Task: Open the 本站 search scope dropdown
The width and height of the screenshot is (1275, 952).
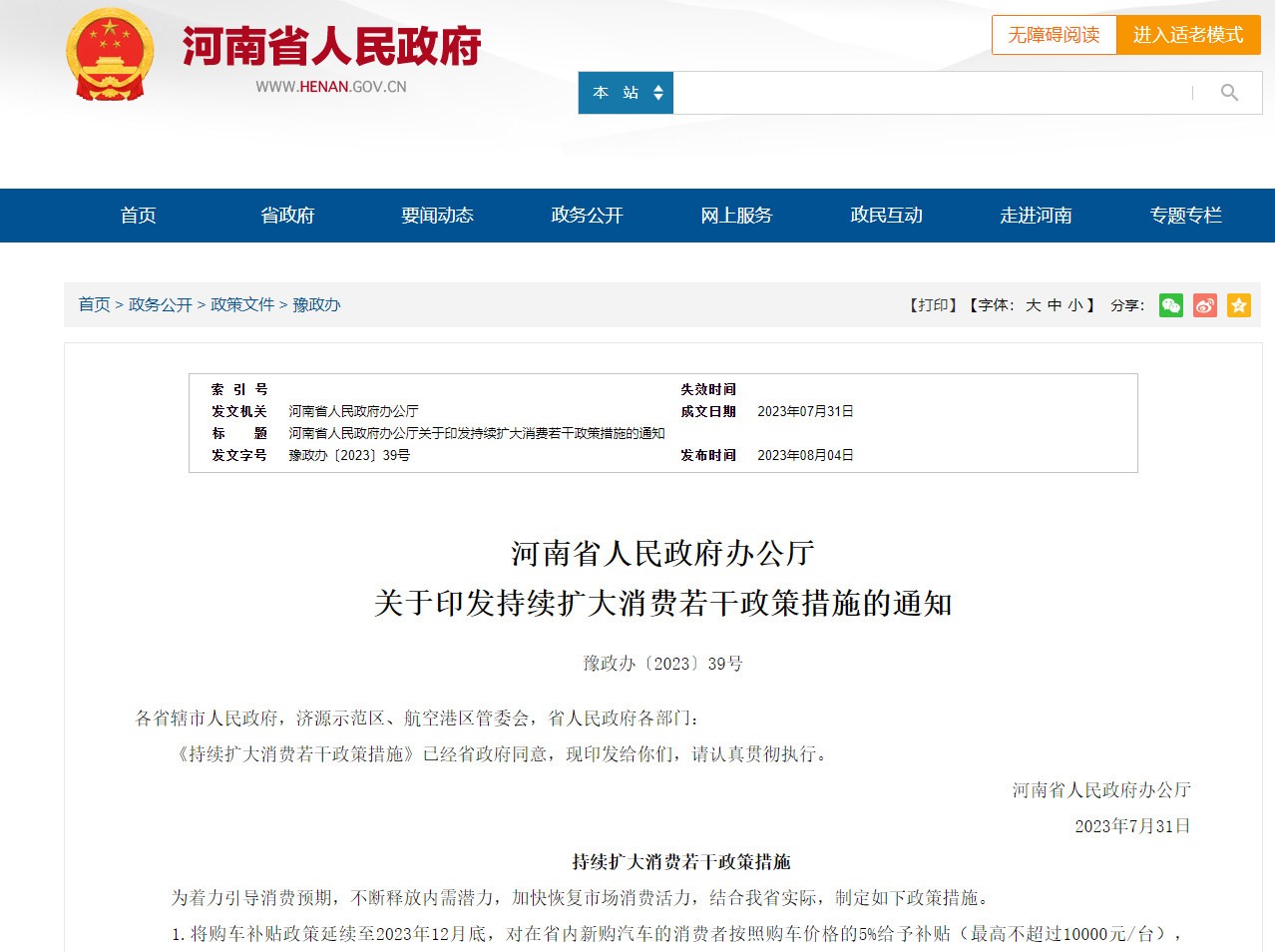Action: click(627, 93)
